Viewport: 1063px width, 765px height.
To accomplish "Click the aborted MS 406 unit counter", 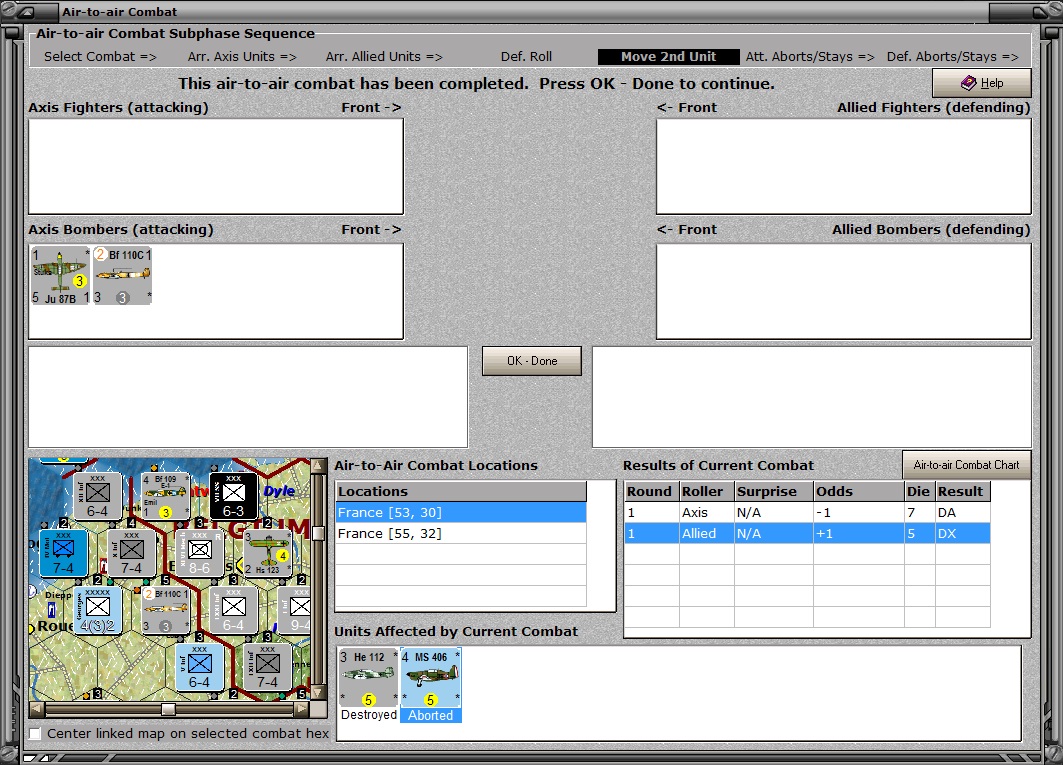I will (430, 678).
